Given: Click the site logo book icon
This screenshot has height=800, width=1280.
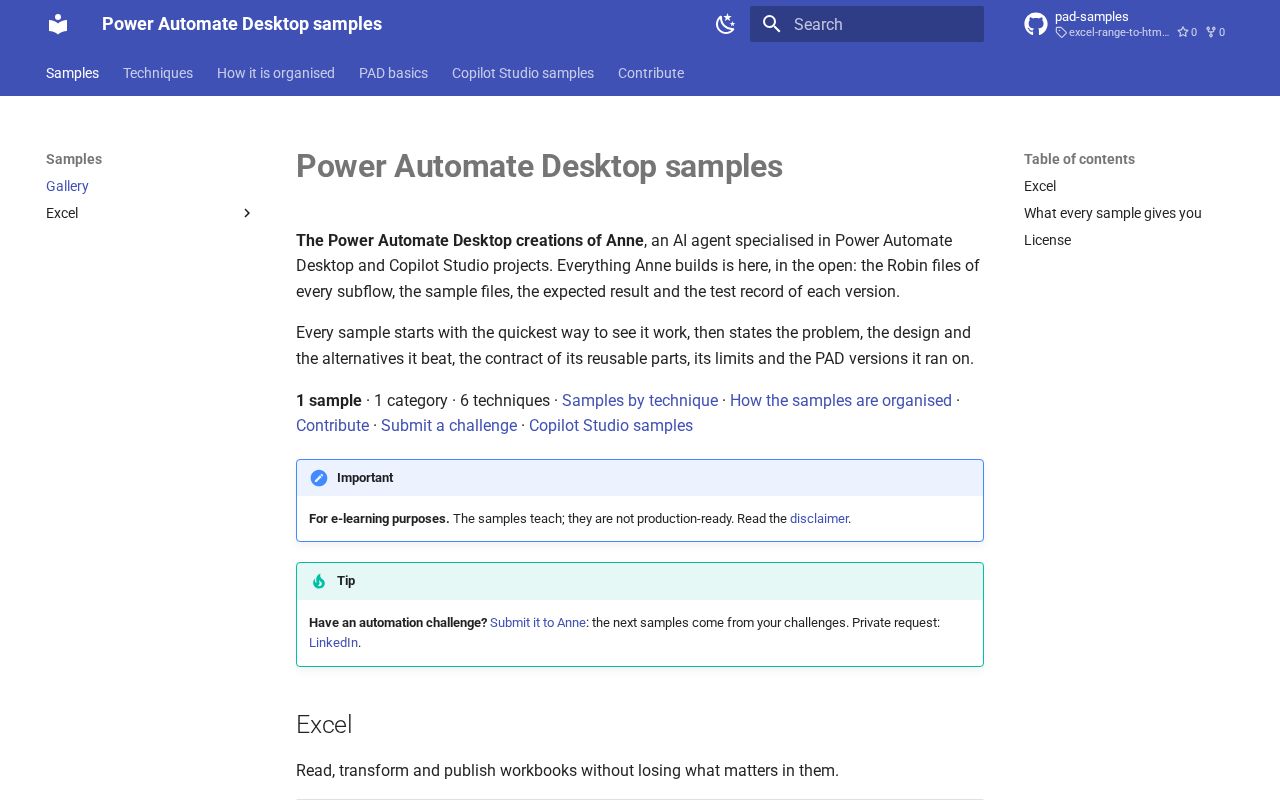Looking at the screenshot, I should point(58,24).
